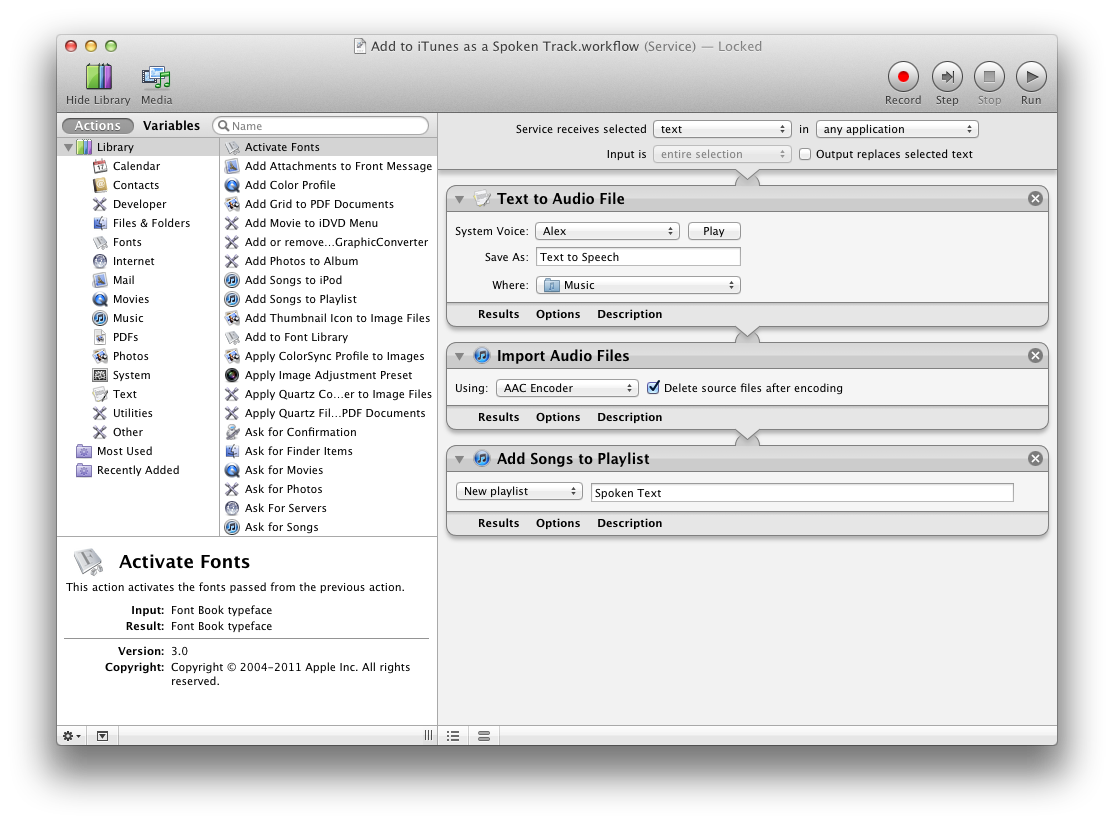Switch to the Actions tab

tap(98, 126)
